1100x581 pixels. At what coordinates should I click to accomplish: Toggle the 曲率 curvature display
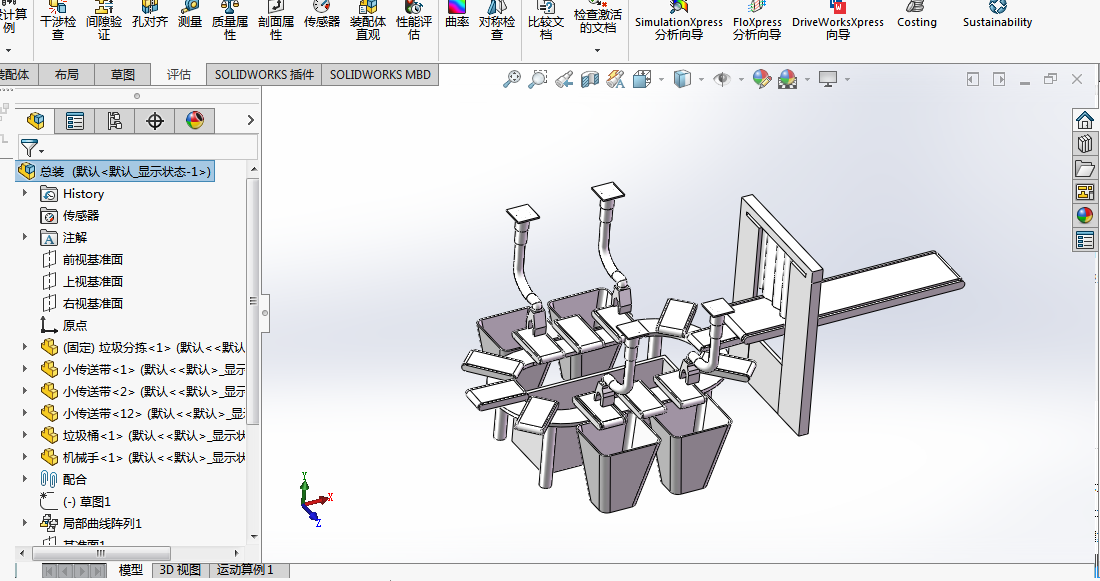click(x=457, y=15)
